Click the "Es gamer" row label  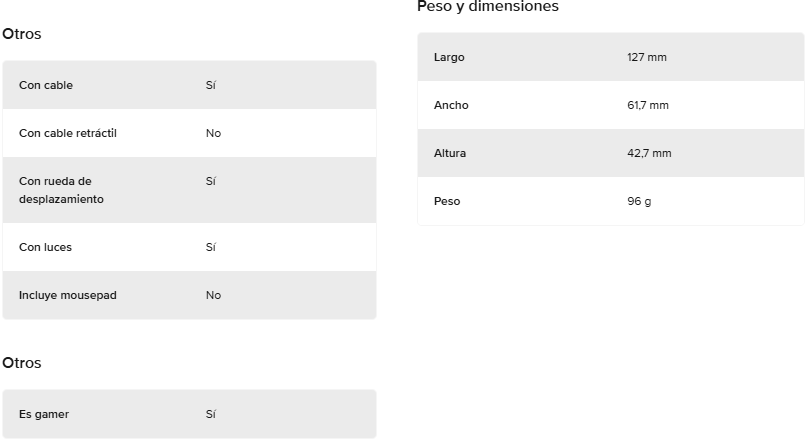pos(44,414)
